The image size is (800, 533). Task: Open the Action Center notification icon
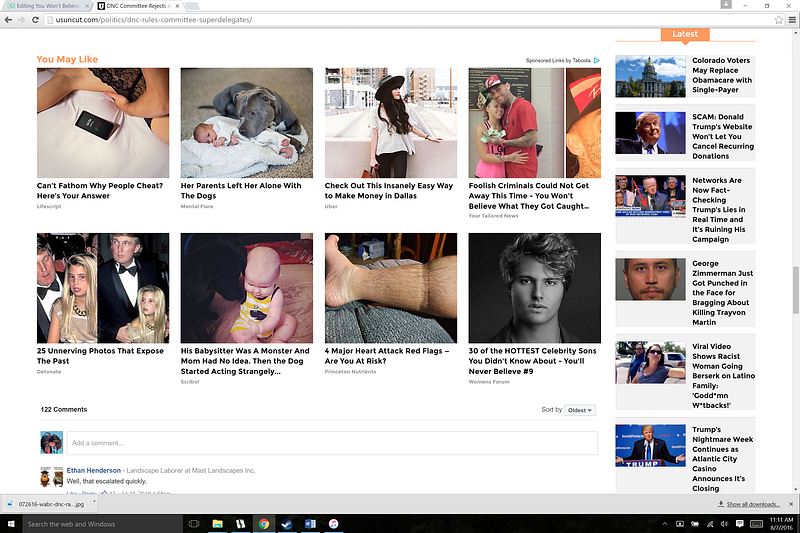point(739,524)
